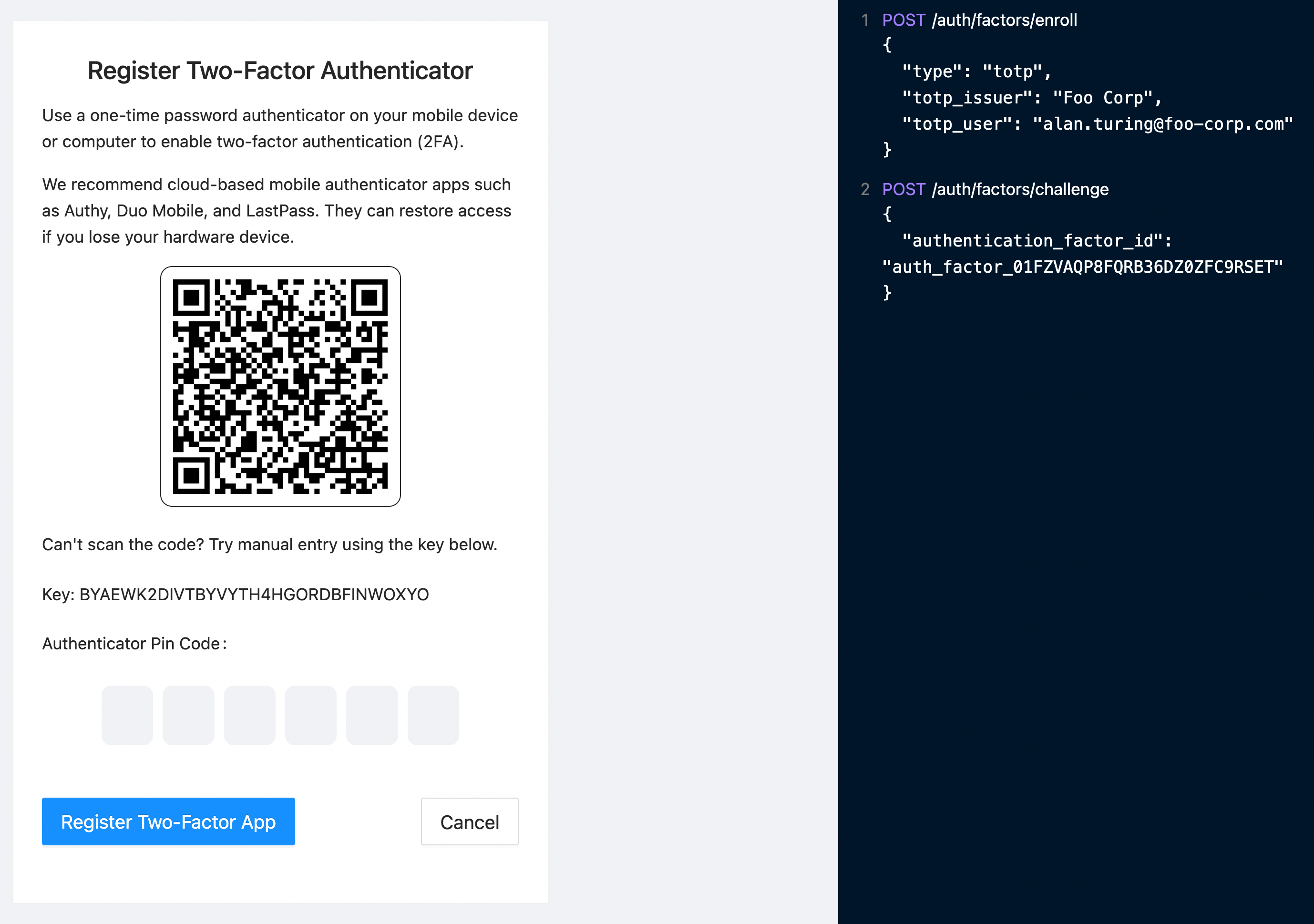Click the last pin code input box
The width and height of the screenshot is (1314, 924).
click(x=433, y=715)
